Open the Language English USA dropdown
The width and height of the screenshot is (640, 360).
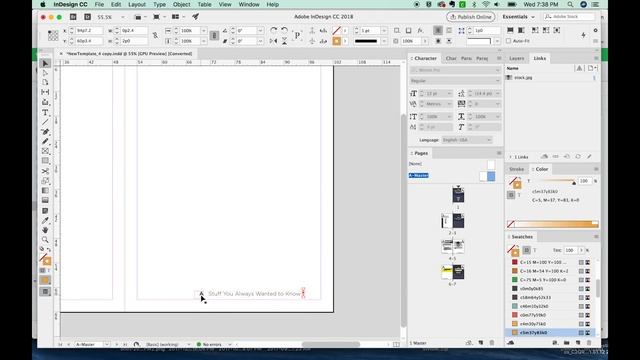point(467,140)
